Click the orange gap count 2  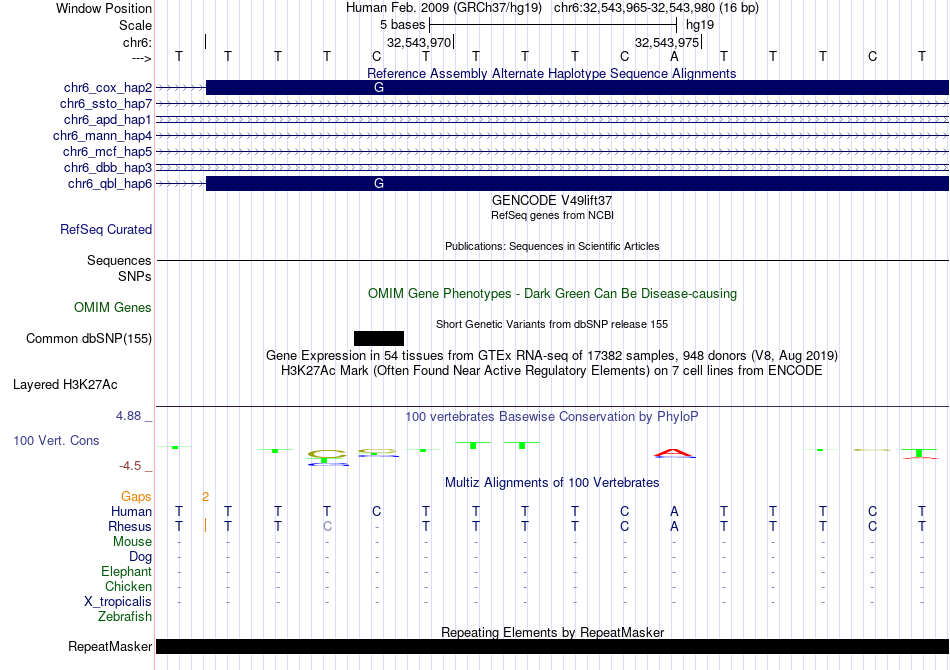click(x=205, y=497)
